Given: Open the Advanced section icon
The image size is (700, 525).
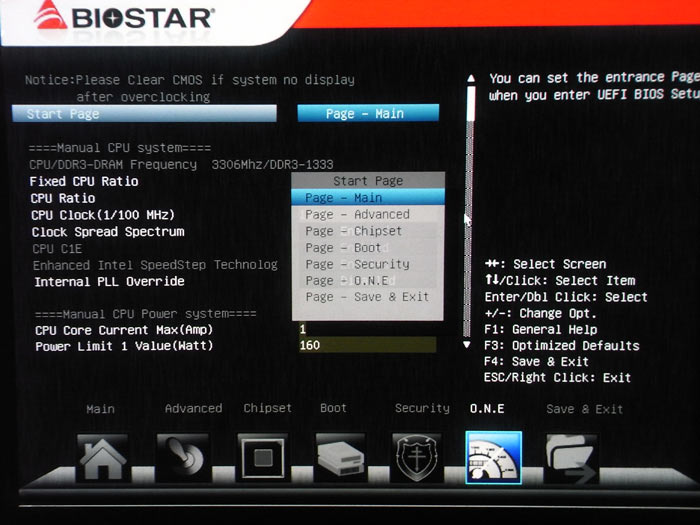Looking at the screenshot, I should click(x=181, y=458).
